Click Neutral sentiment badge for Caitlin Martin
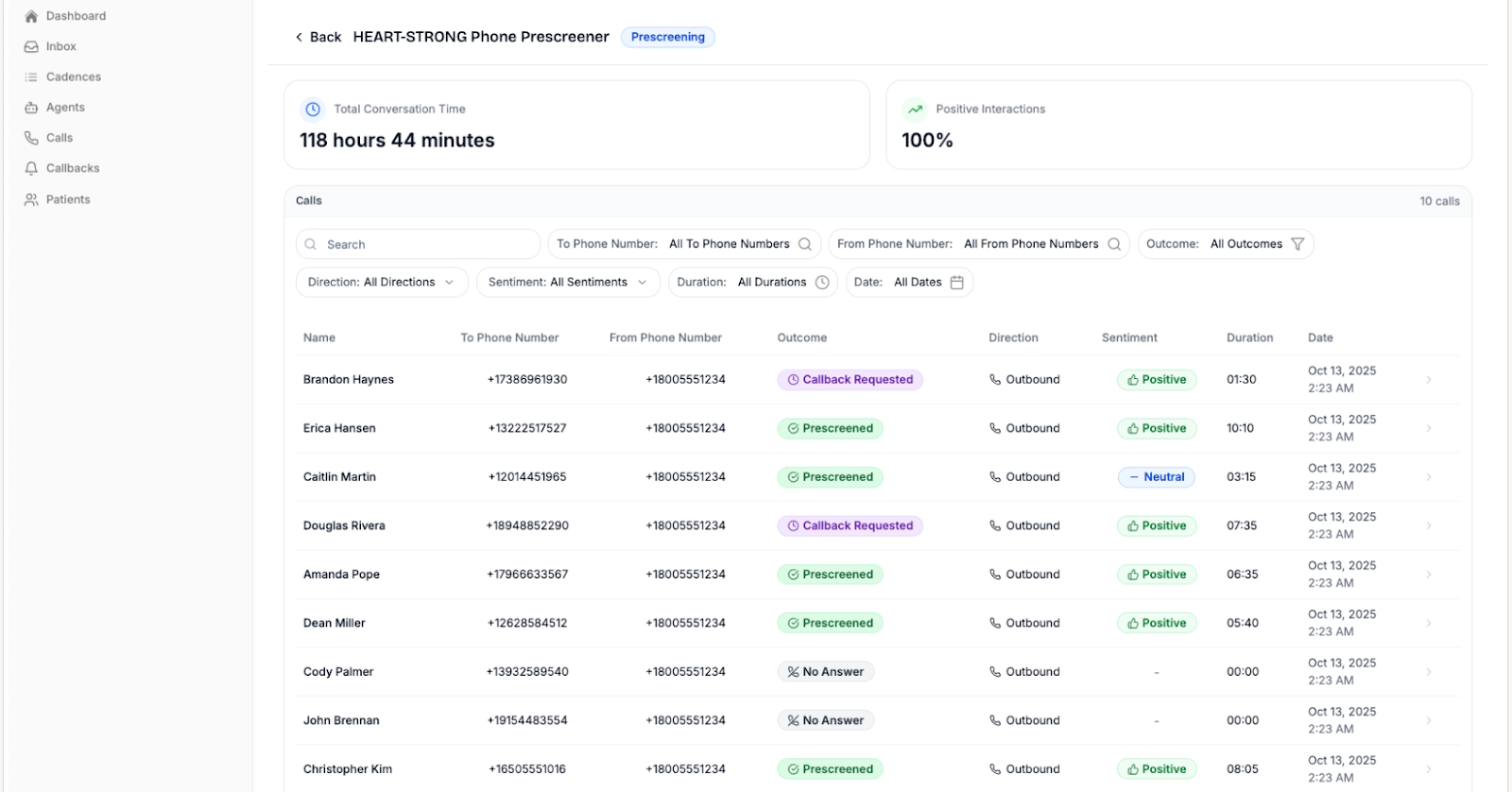 [1156, 477]
